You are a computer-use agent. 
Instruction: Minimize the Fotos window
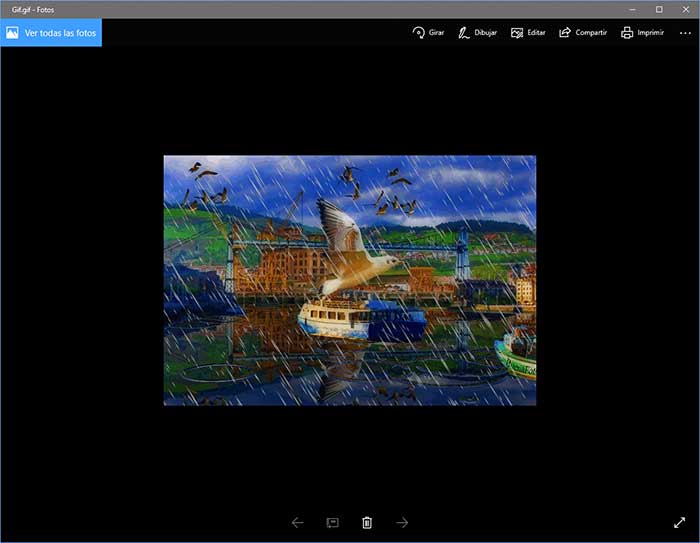click(633, 9)
